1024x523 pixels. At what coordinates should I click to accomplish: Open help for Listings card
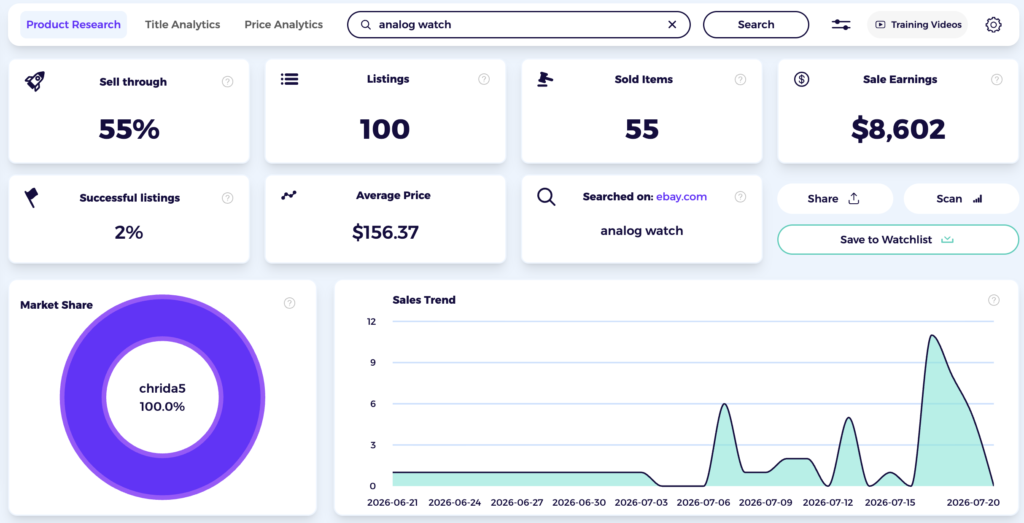coord(484,79)
